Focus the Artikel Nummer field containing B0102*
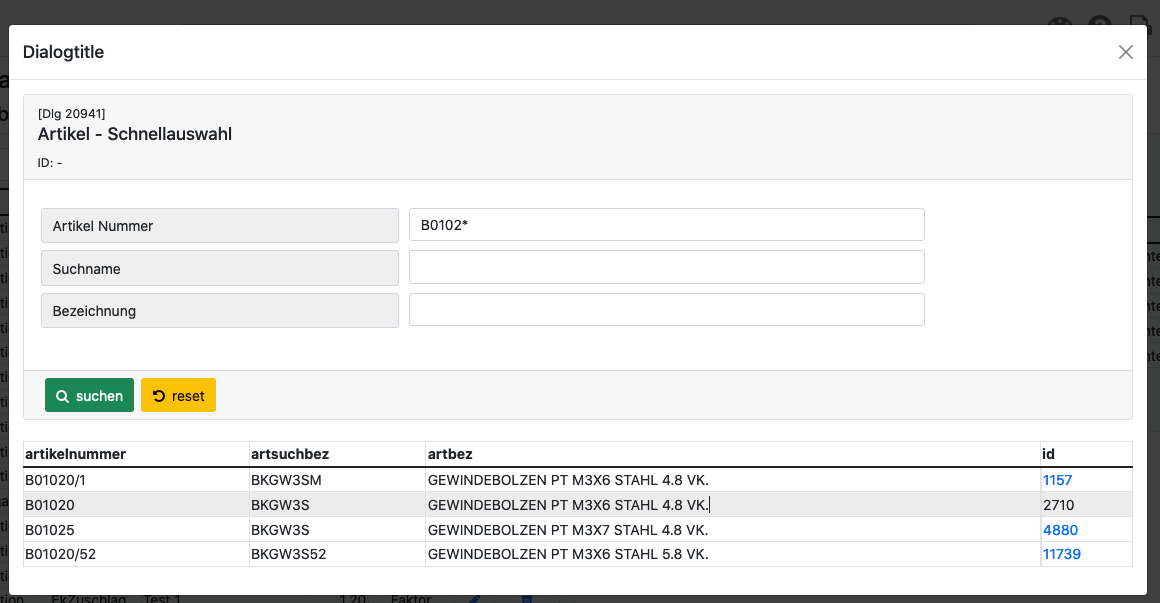 pos(666,225)
